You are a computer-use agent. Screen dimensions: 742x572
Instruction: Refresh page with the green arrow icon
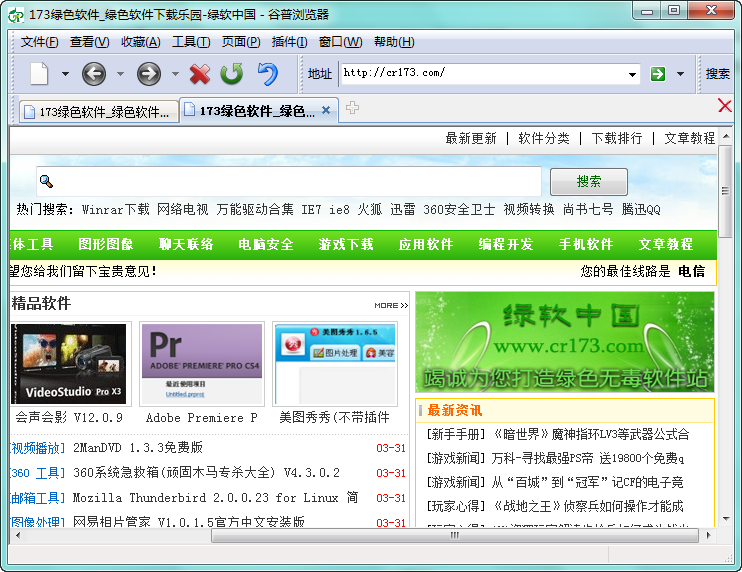[231, 74]
